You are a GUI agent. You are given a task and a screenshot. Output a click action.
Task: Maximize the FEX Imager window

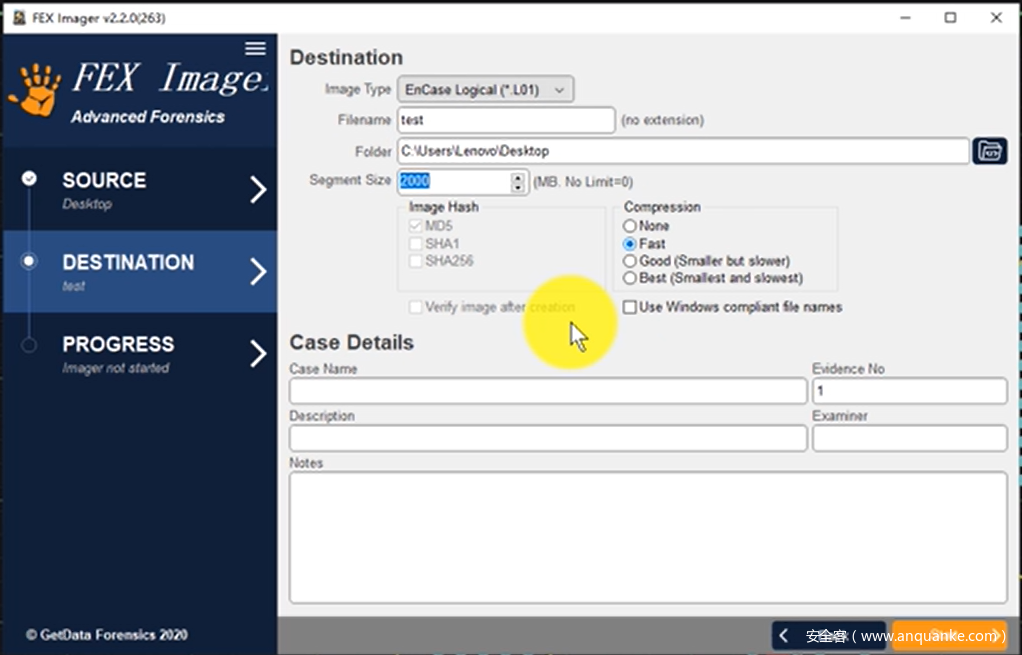[x=950, y=18]
